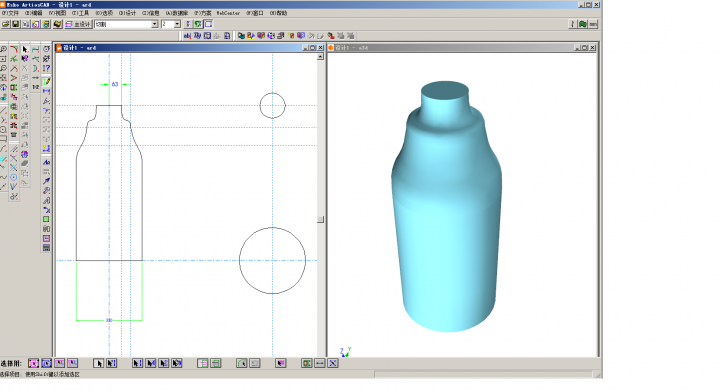Toggle the second blue selection mode button
Viewport: 720px width, 392px height.
tap(46, 364)
